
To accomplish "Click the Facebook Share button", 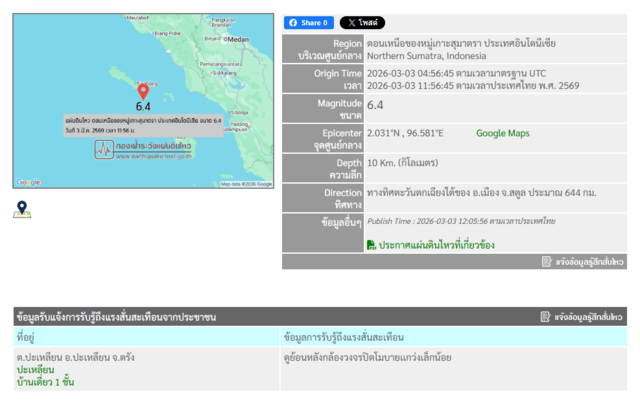I will [x=308, y=23].
